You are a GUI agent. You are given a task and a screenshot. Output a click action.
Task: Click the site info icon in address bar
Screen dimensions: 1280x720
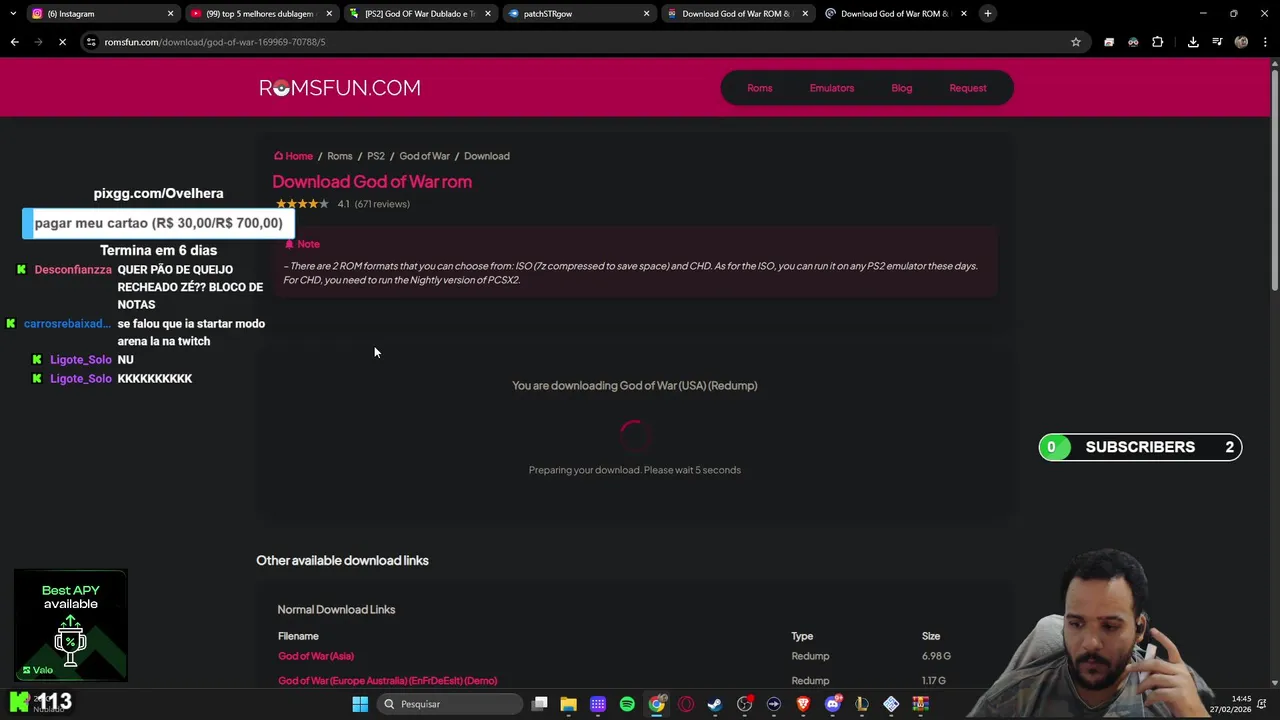92,42
